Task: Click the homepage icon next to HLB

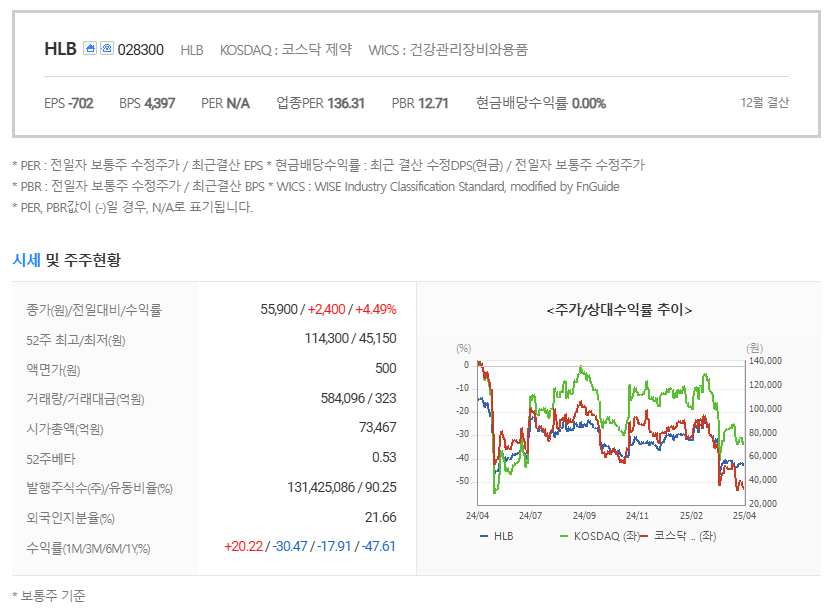Action: (x=90, y=48)
